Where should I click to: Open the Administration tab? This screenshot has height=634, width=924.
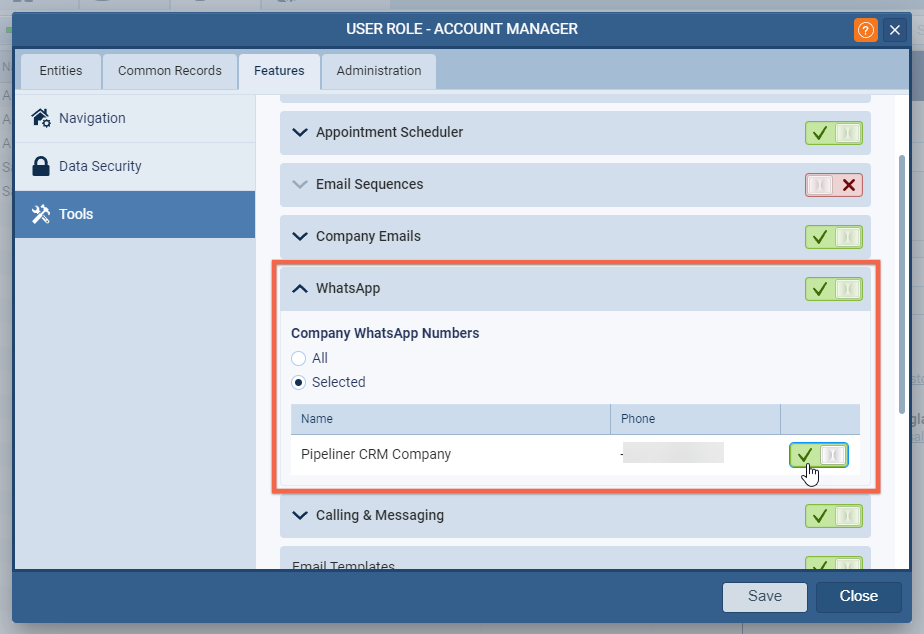click(379, 71)
